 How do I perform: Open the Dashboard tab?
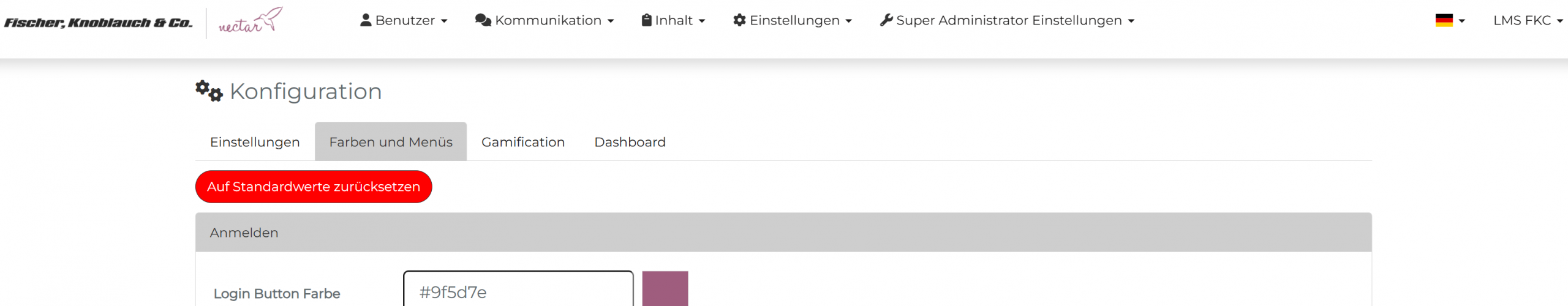630,142
